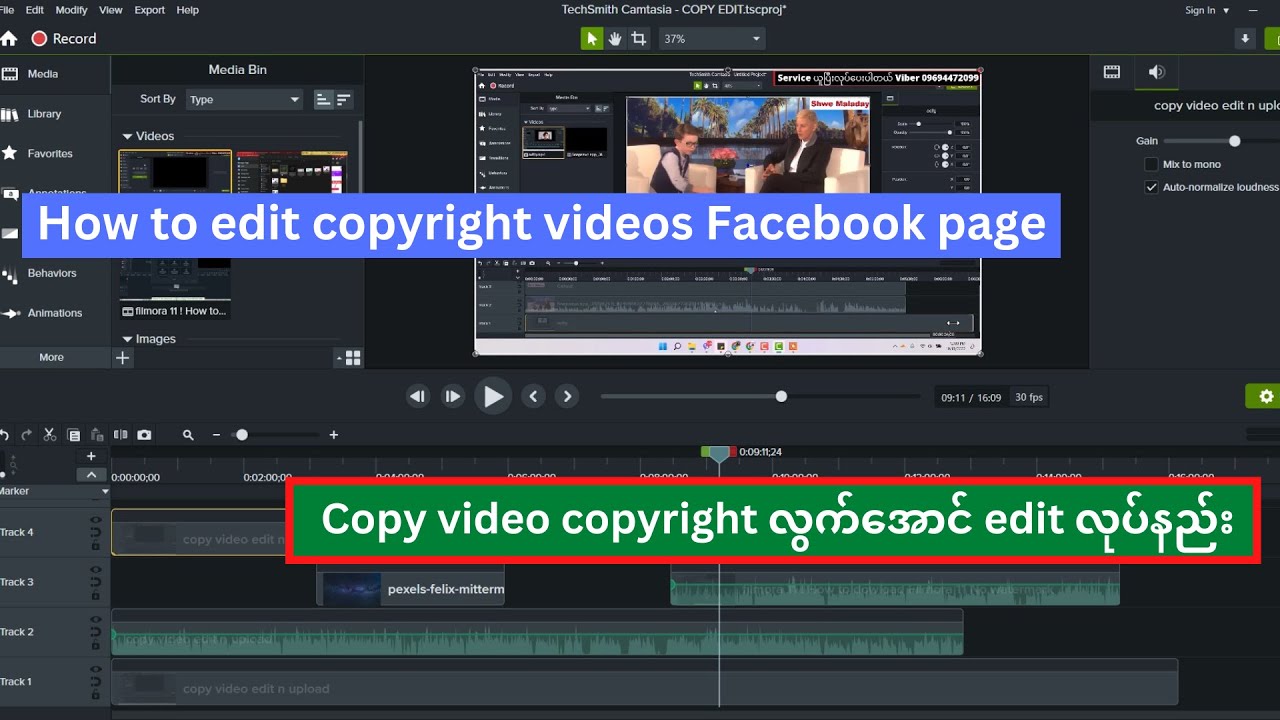Screen dimensions: 1280x720
Task: Split the clip at playhead
Action: (121, 435)
